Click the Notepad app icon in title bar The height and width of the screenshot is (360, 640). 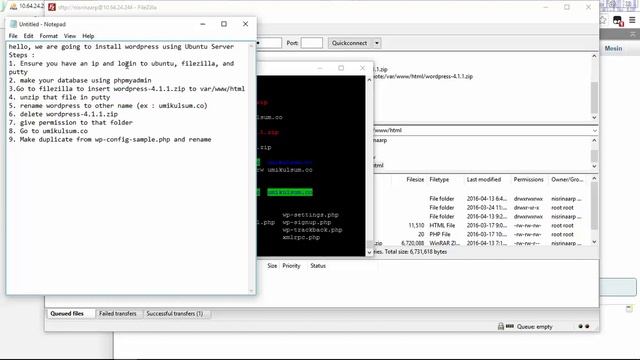[13, 24]
